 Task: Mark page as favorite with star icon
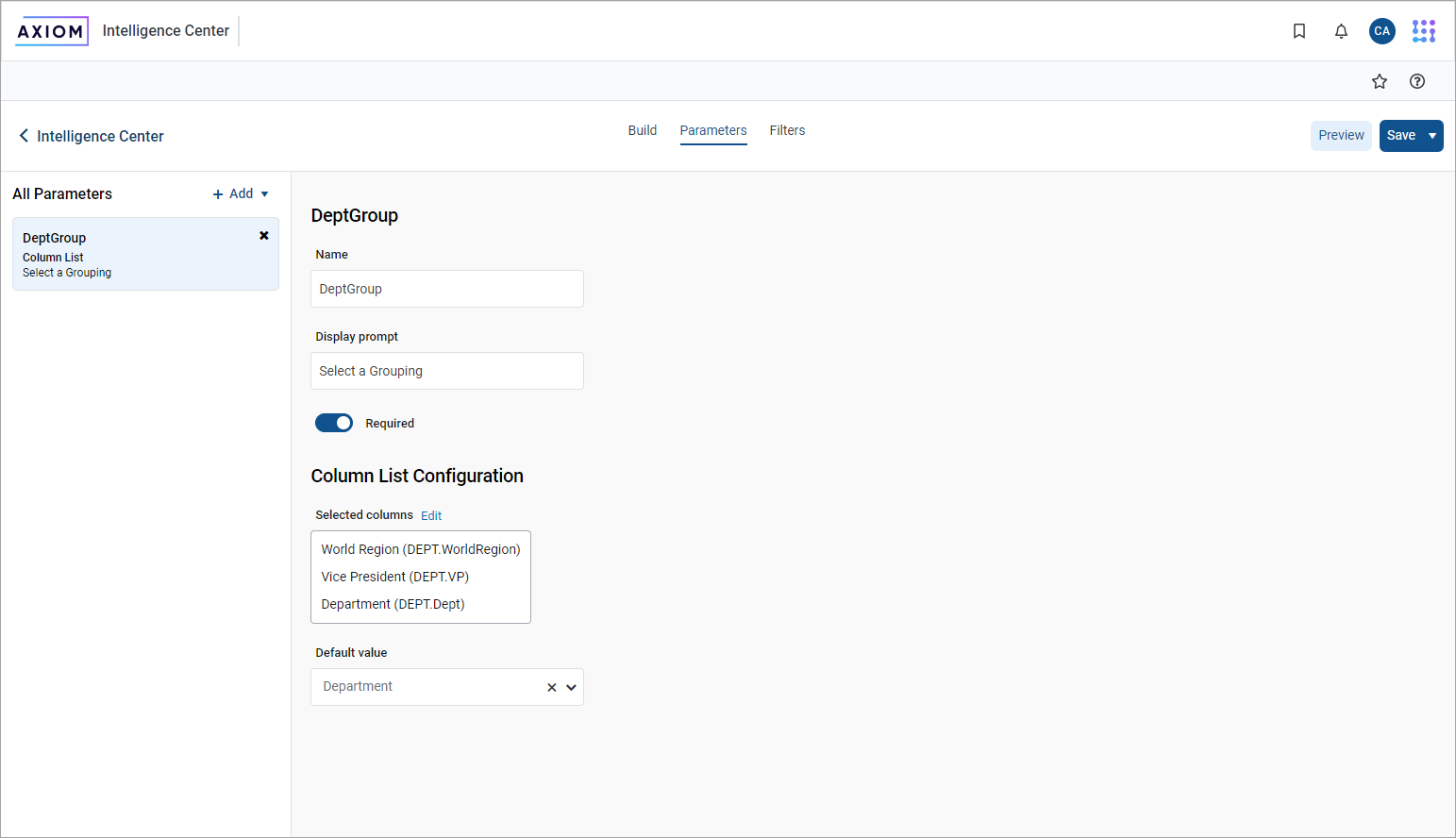click(x=1380, y=81)
